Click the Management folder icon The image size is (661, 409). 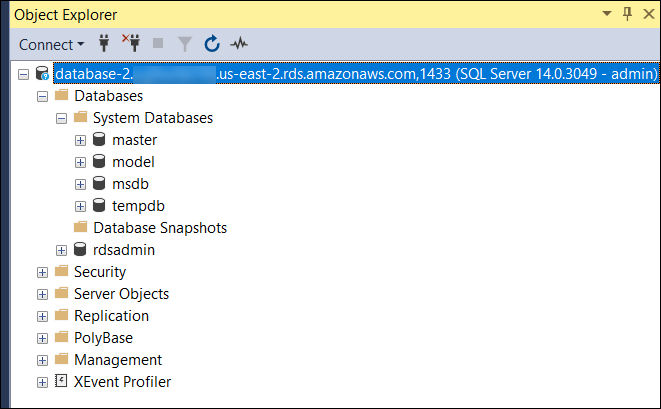pyautogui.click(x=62, y=359)
